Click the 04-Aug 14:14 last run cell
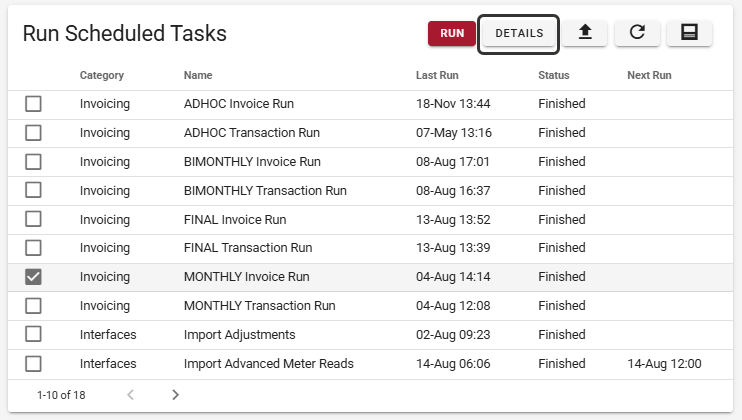 click(x=453, y=277)
